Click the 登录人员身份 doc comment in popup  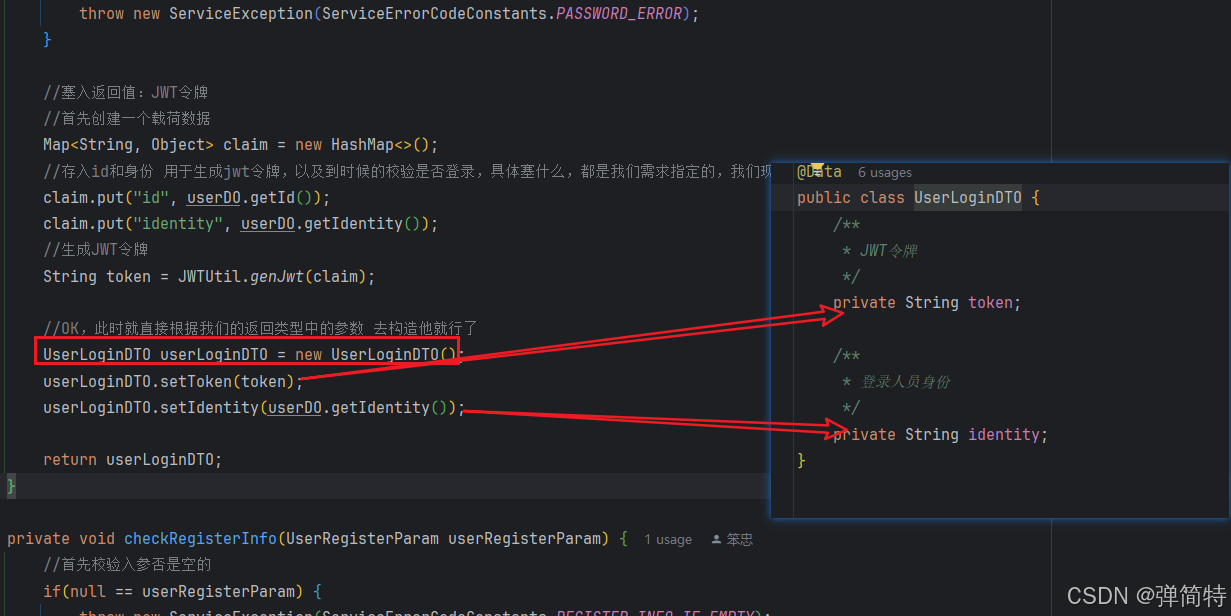click(905, 381)
